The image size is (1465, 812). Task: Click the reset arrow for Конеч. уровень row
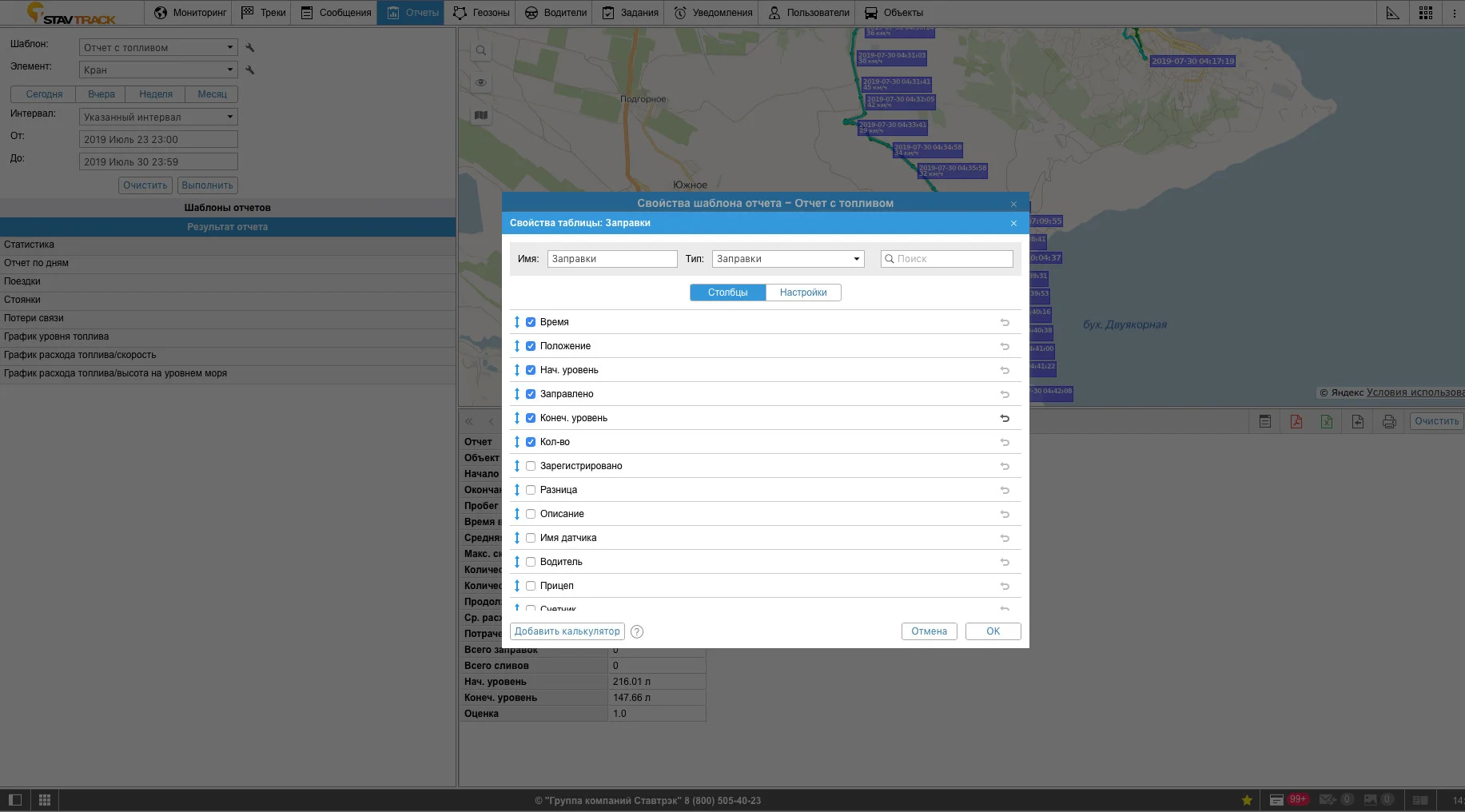(1005, 418)
